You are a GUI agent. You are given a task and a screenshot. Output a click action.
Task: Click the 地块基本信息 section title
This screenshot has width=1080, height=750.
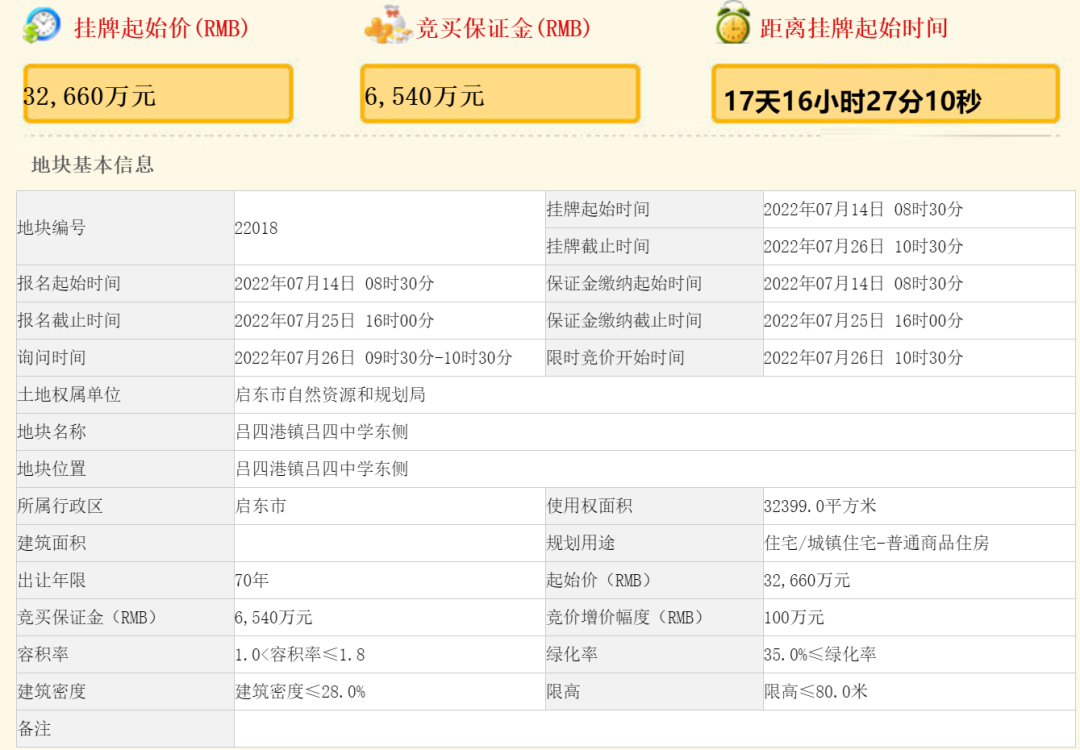[x=92, y=165]
